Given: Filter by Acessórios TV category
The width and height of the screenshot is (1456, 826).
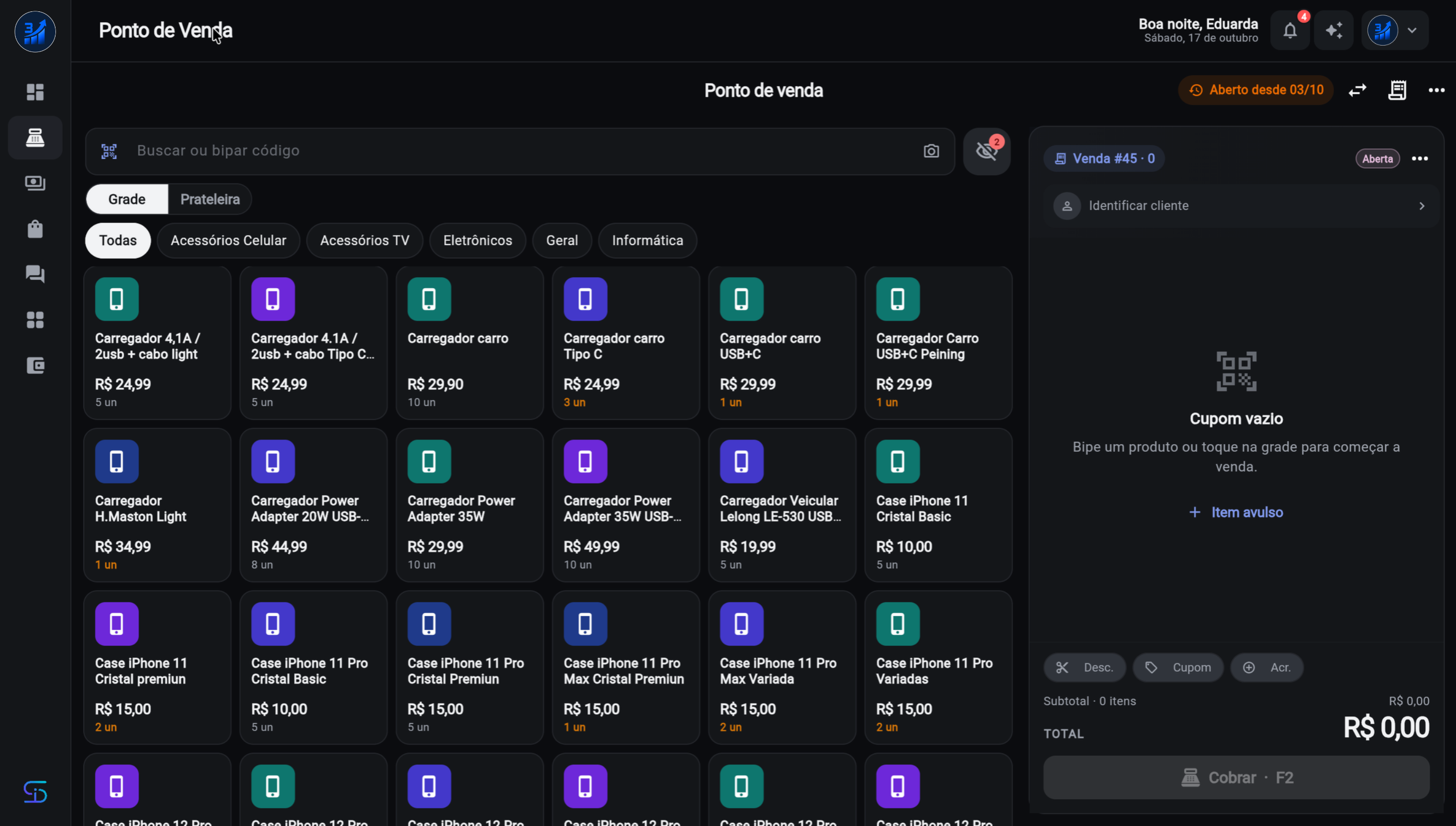Looking at the screenshot, I should 364,241.
